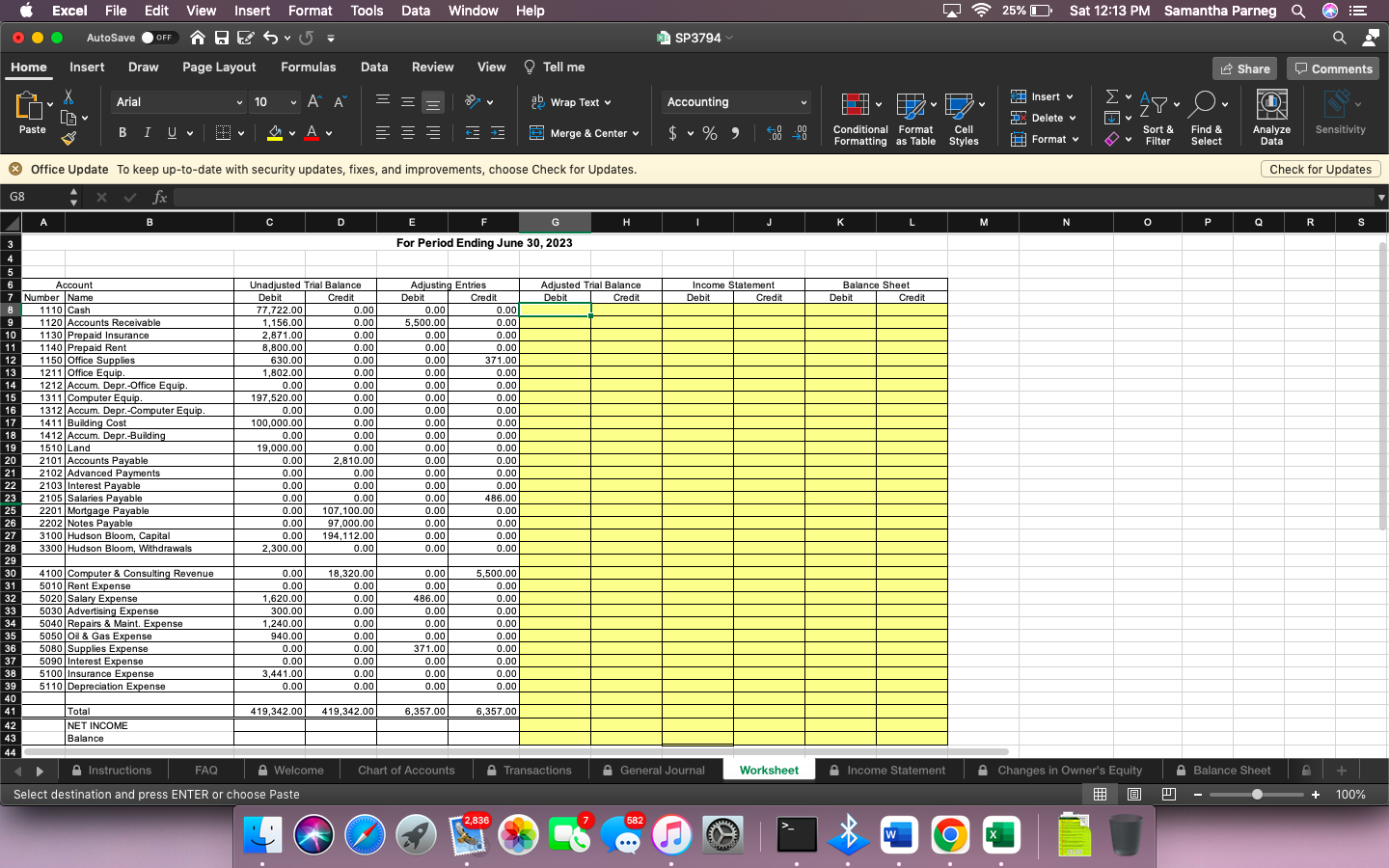The width and height of the screenshot is (1389, 868).
Task: Expand the Wrap Text dropdown
Action: 607,102
